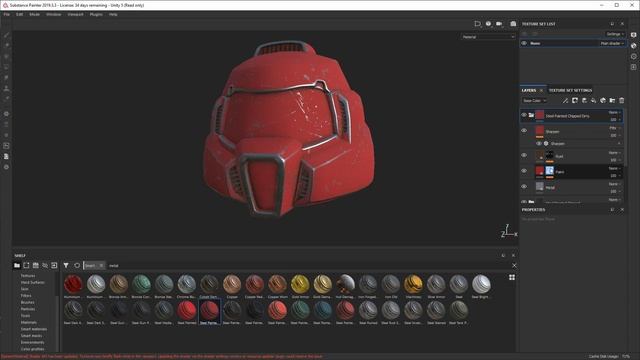Hide the Metal layer
The width and height of the screenshot is (640, 360).
tap(524, 187)
